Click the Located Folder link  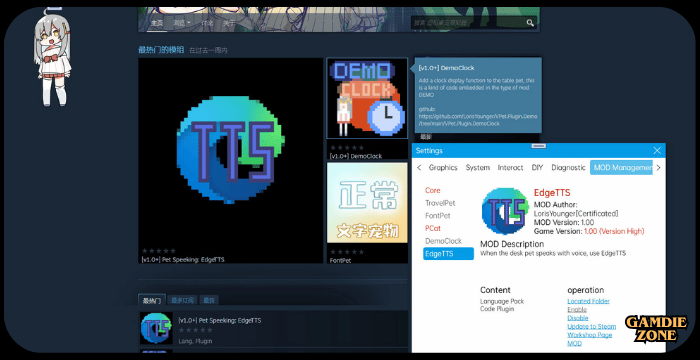pyautogui.click(x=588, y=301)
